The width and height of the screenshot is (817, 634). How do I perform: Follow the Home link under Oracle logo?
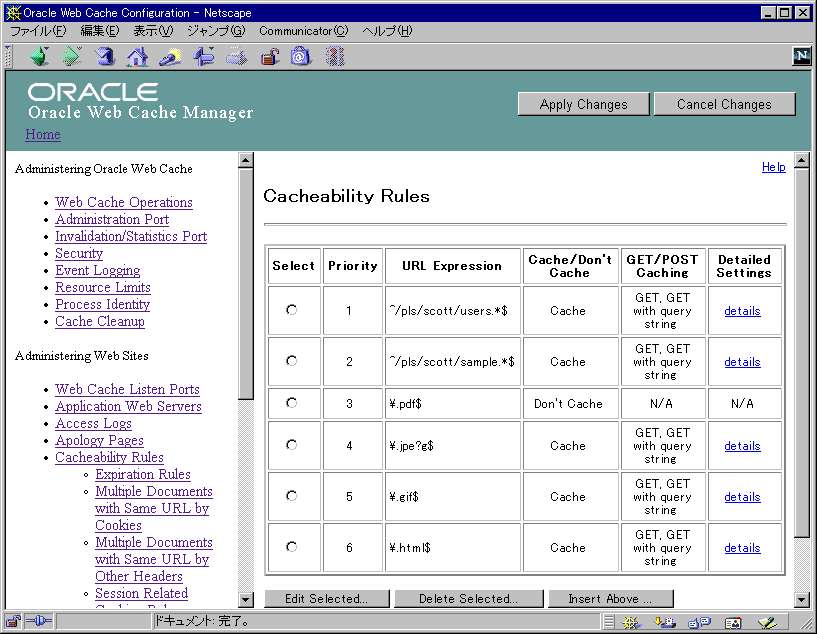(43, 134)
